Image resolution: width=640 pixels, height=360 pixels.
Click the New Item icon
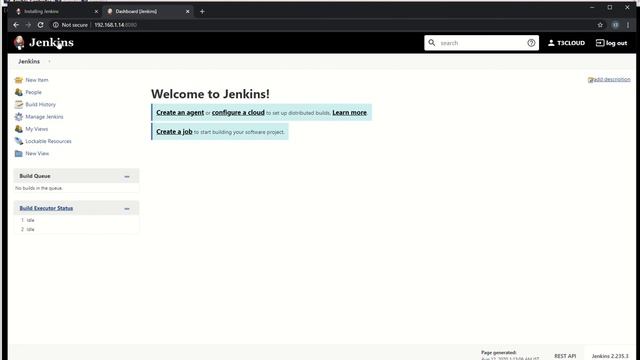click(x=19, y=80)
